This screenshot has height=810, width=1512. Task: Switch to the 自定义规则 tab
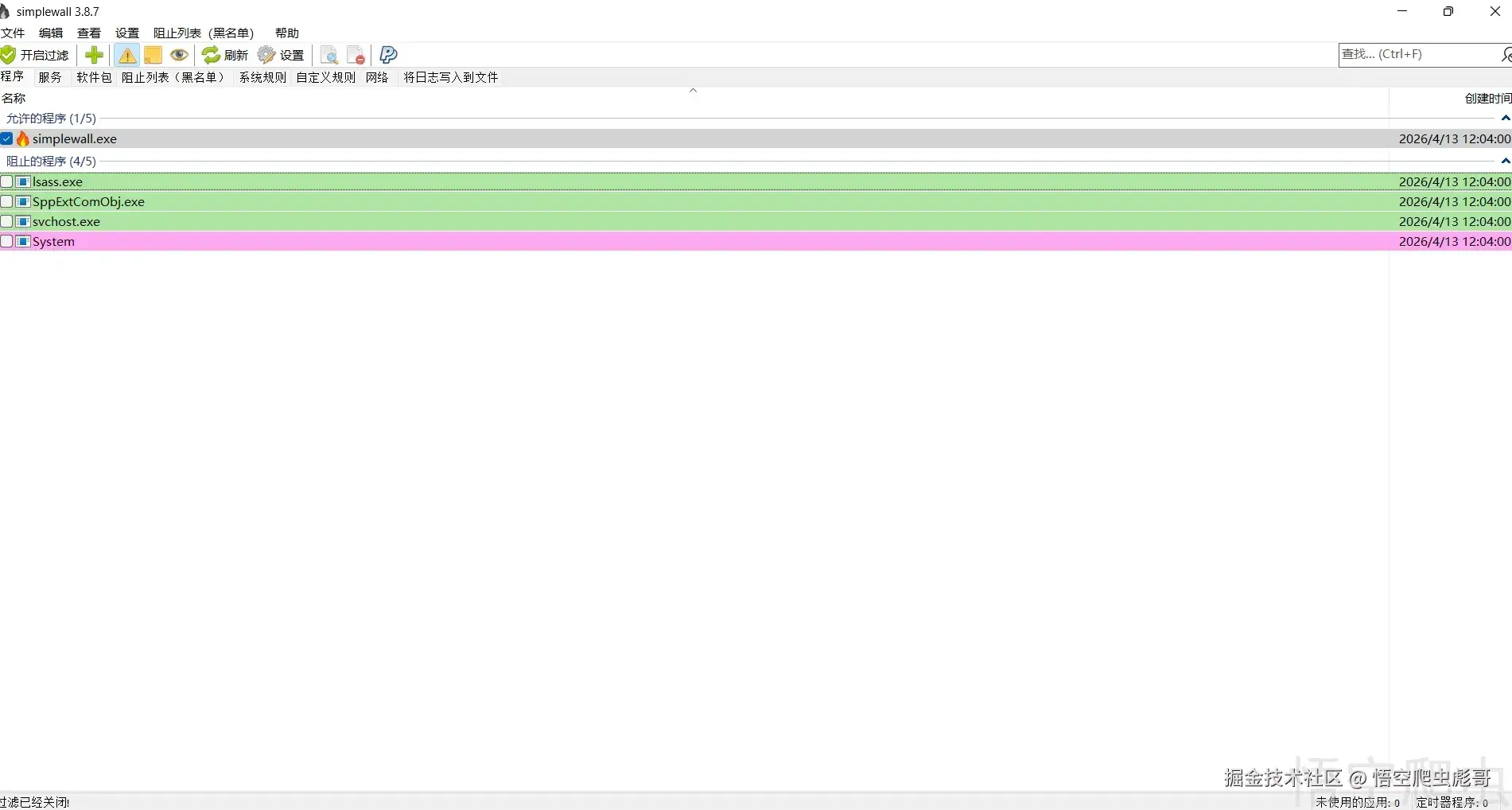click(x=325, y=77)
